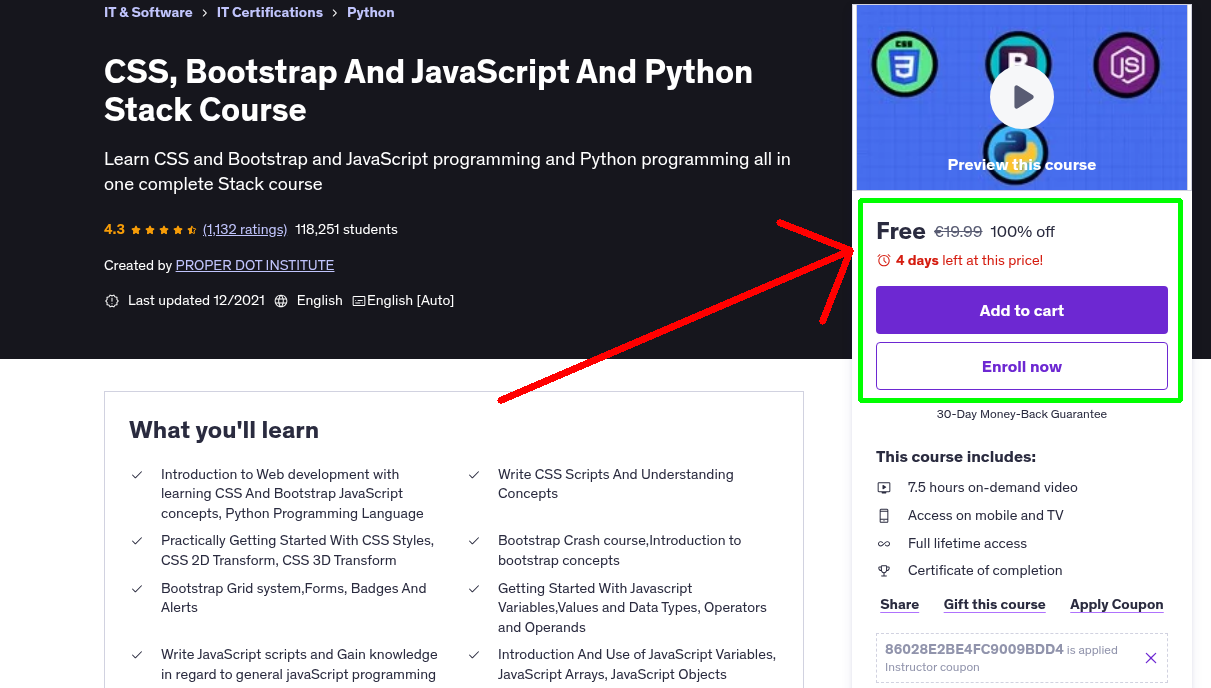Click the 4.3 rating number
Viewport: 1211px width, 688px height.
click(114, 230)
